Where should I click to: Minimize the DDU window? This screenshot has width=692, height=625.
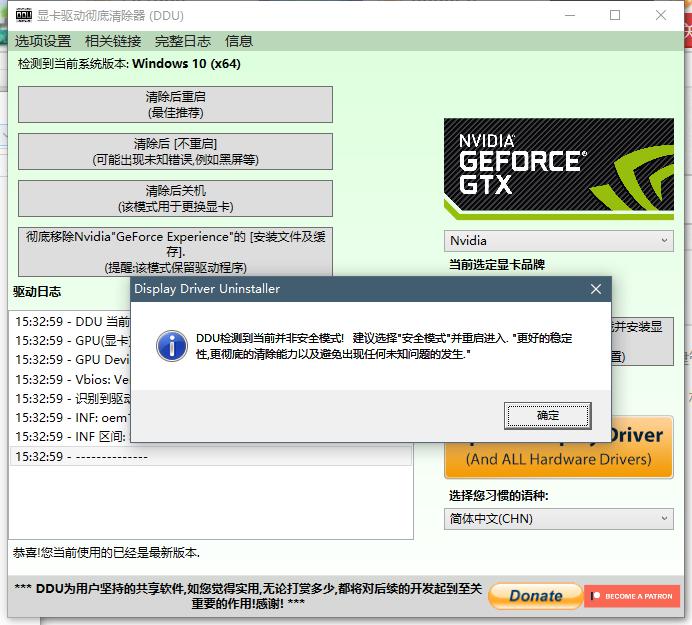(x=570, y=15)
